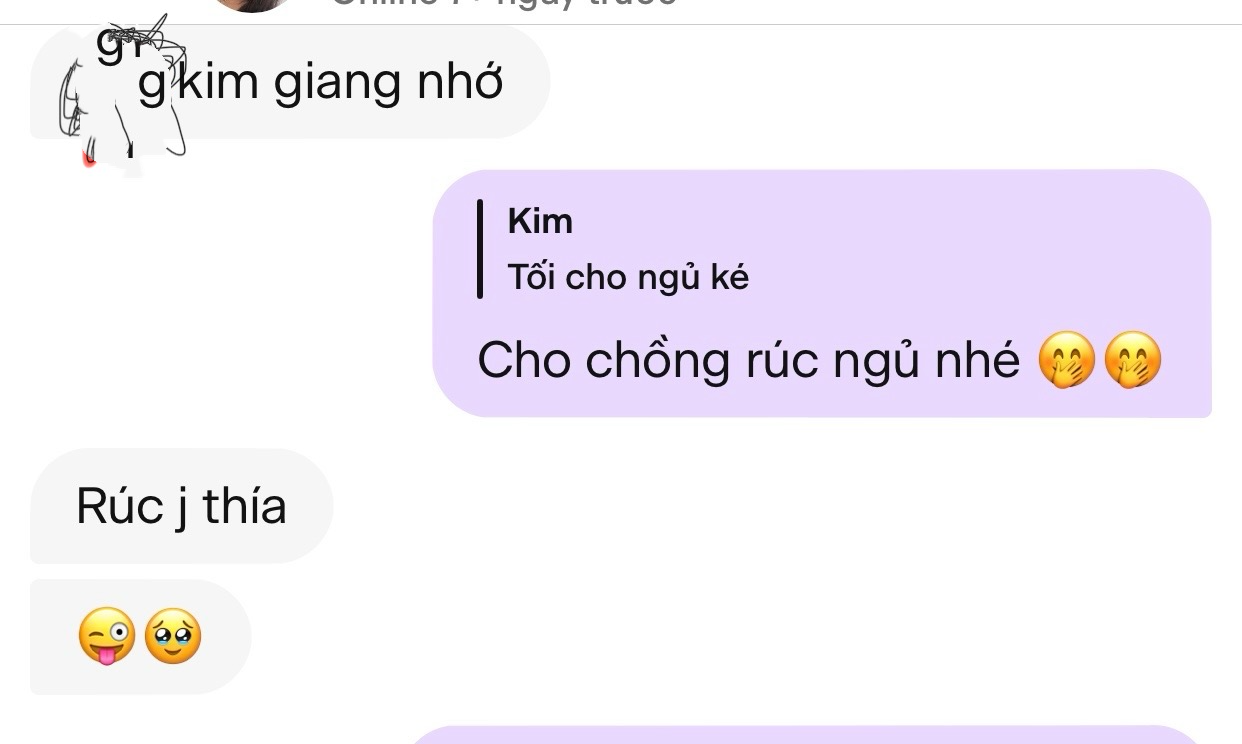Tap the teary pleading-face emoji
The width and height of the screenshot is (1242, 744).
pos(173,637)
